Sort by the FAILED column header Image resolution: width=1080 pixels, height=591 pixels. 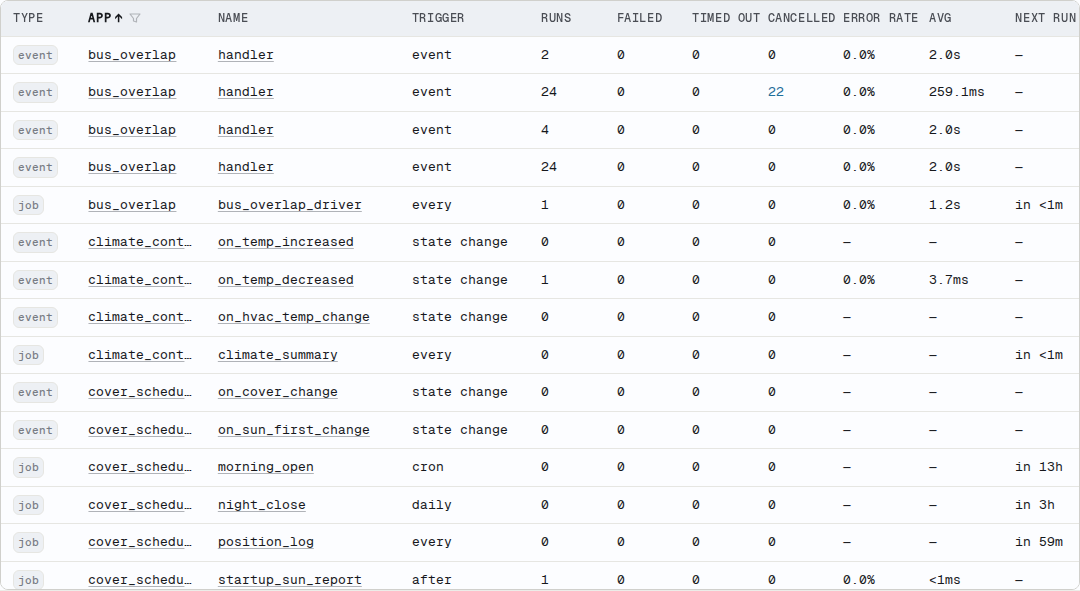pos(639,18)
